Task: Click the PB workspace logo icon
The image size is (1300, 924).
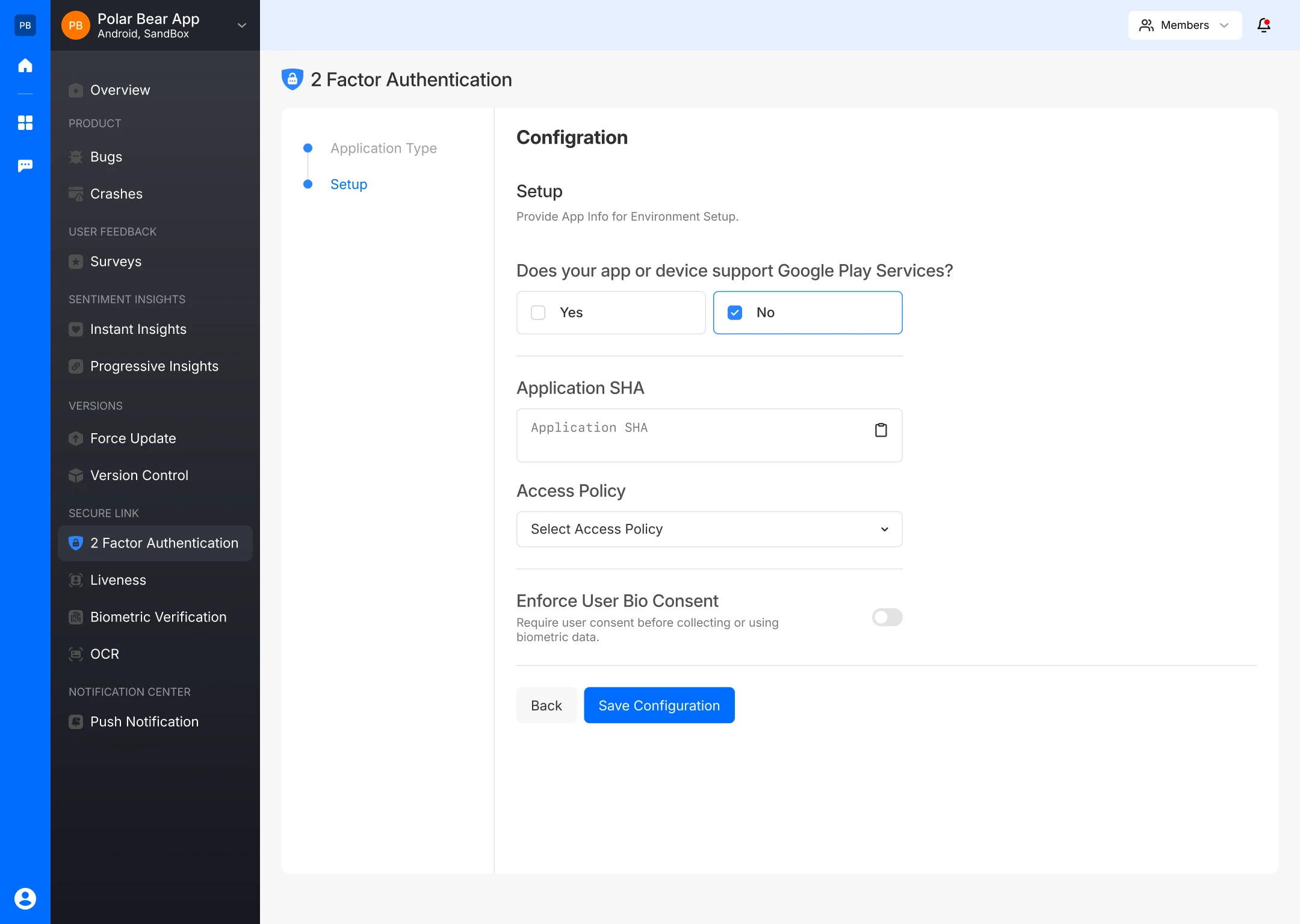Action: tap(25, 25)
